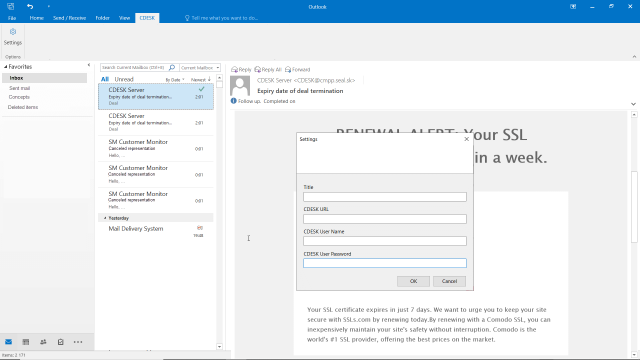Collapse the ribbon chevron

coord(634,57)
